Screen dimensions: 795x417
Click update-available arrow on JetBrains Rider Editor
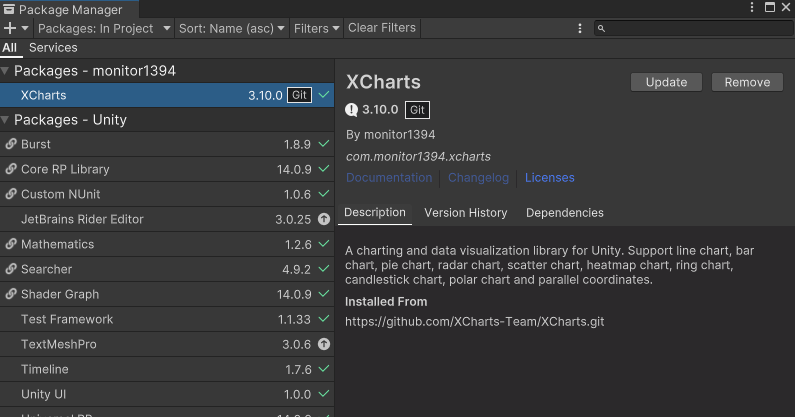click(x=324, y=219)
